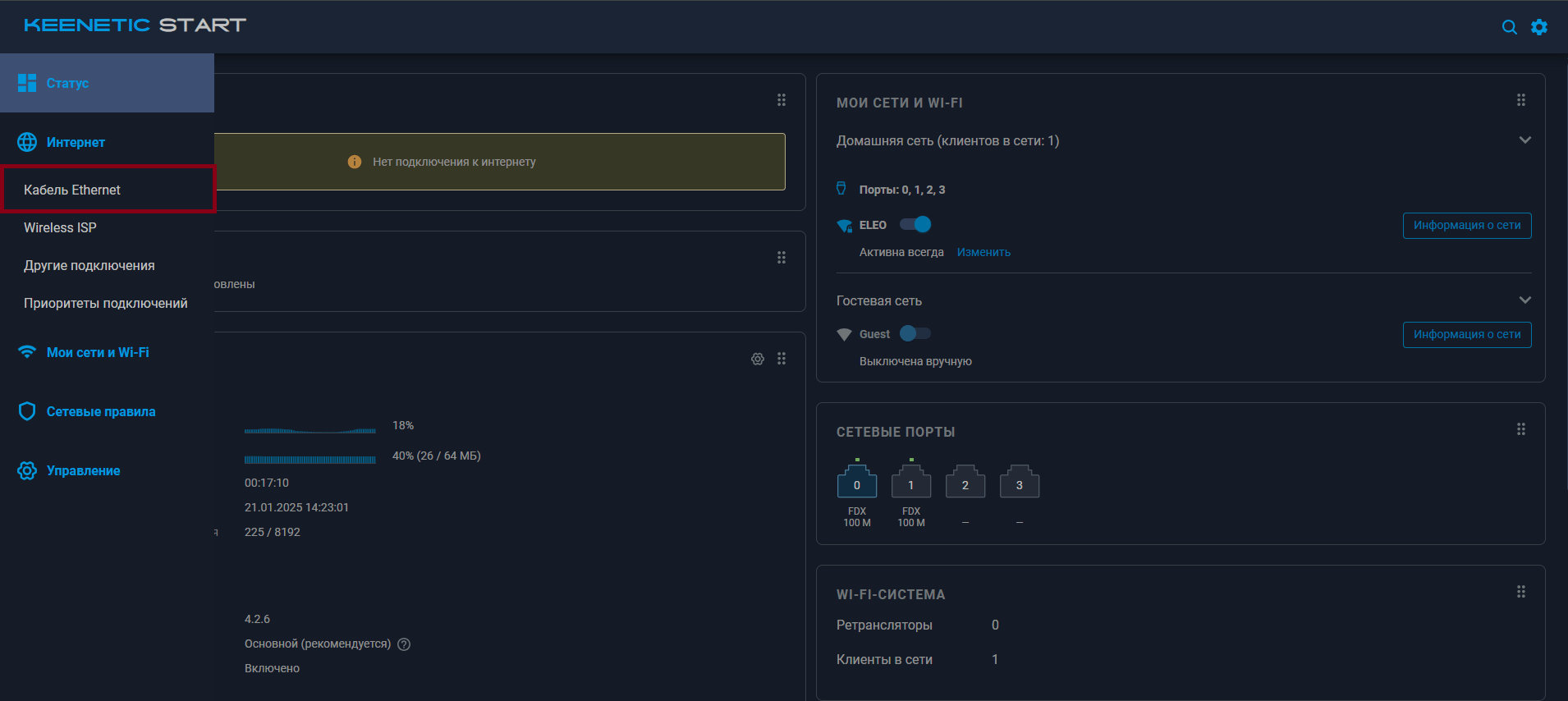Click the search icon in the header
This screenshot has height=701, width=1568.
coord(1509,27)
